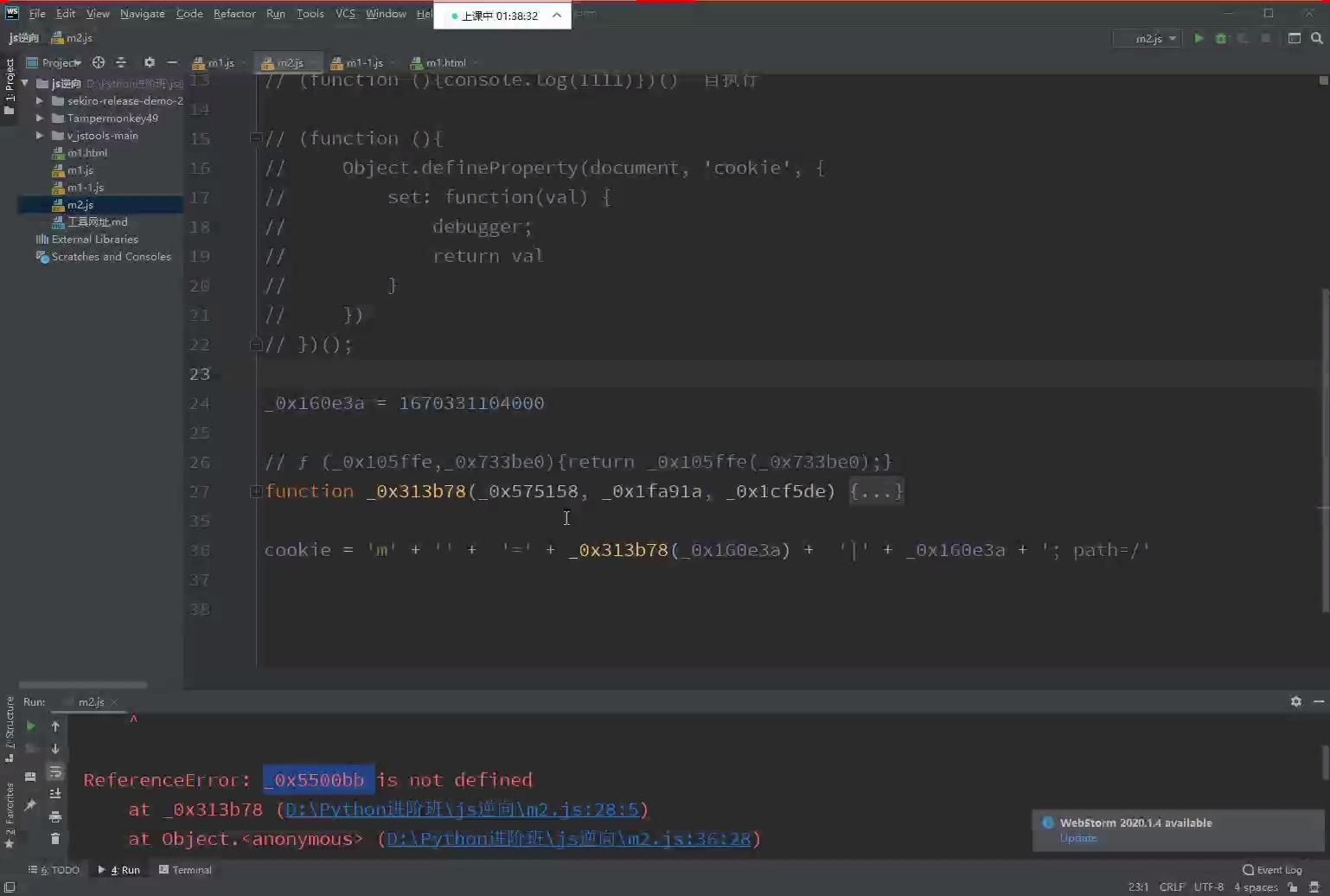Screen dimensions: 1330x896
Task: Expand the sekiro-release-demo-2 folder
Action: [x=39, y=101]
